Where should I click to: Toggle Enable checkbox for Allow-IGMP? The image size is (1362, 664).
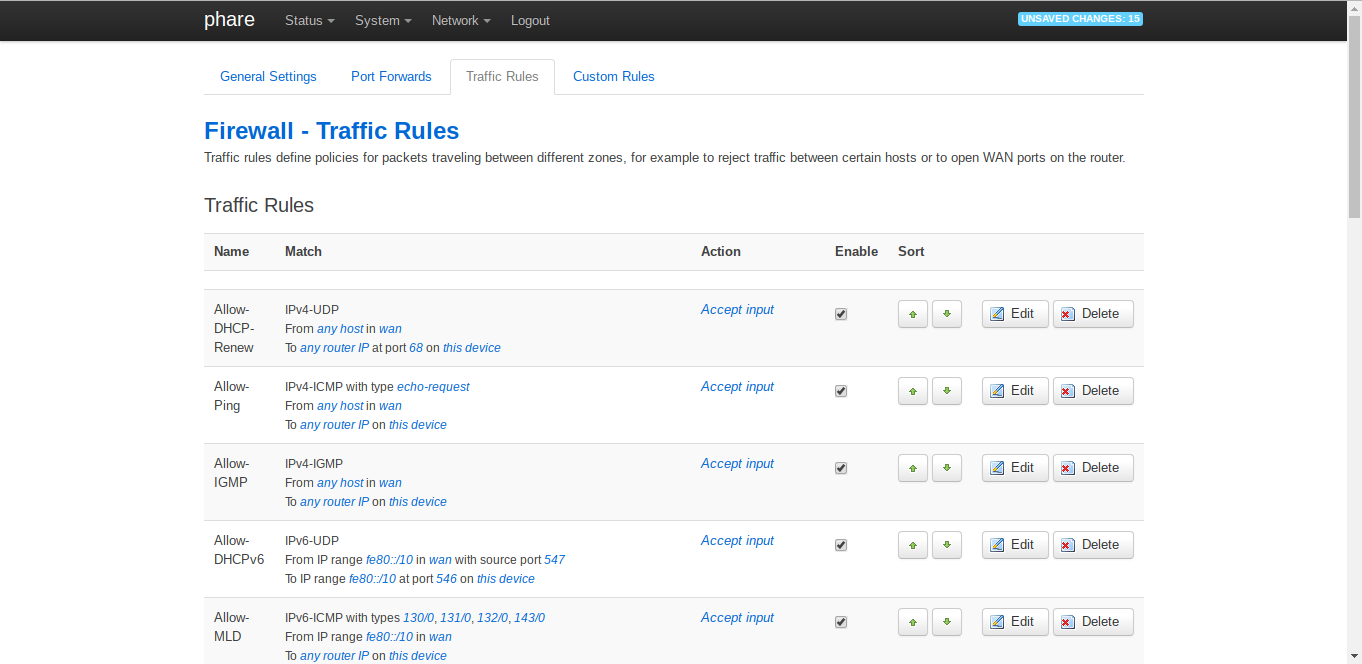tap(841, 468)
